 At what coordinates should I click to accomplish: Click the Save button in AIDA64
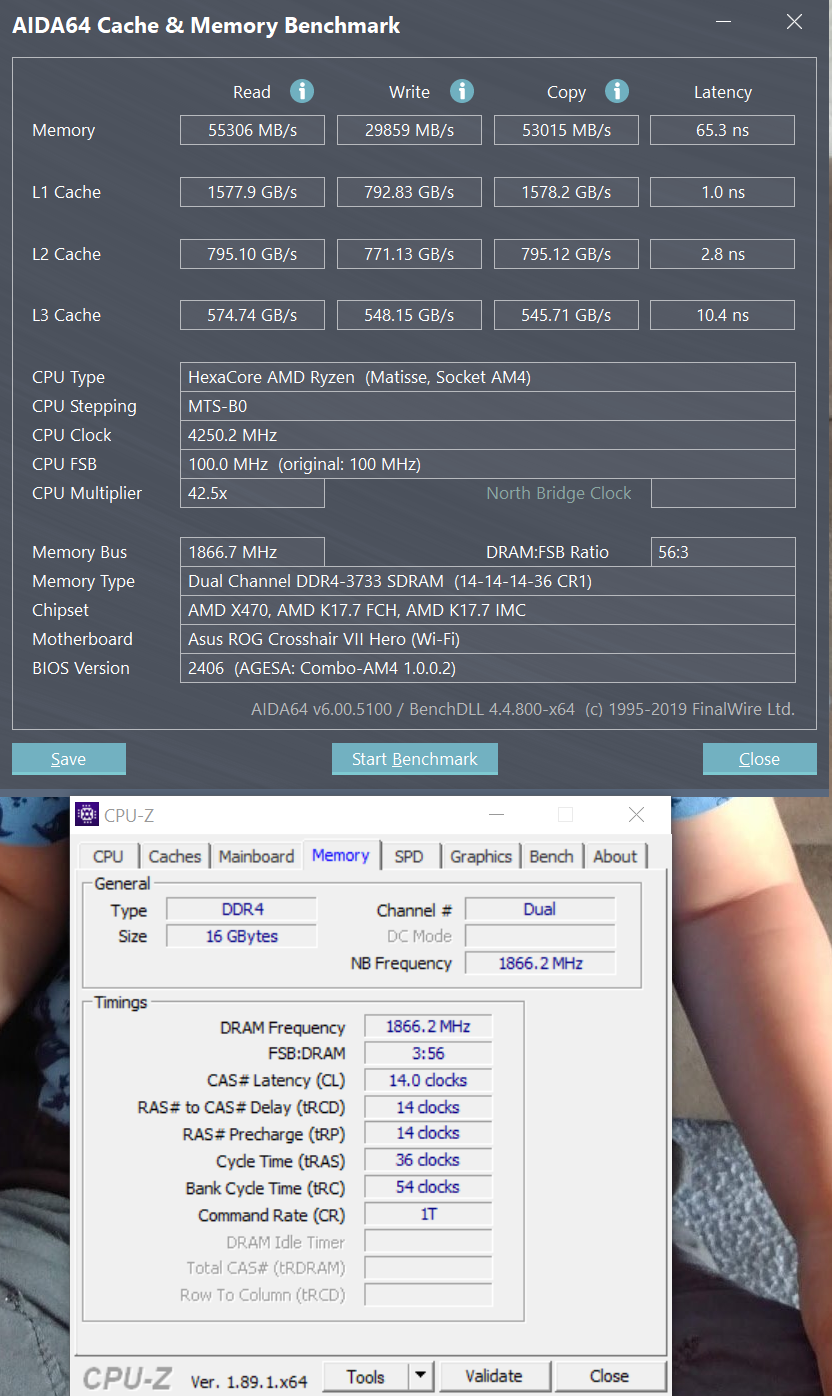click(69, 759)
